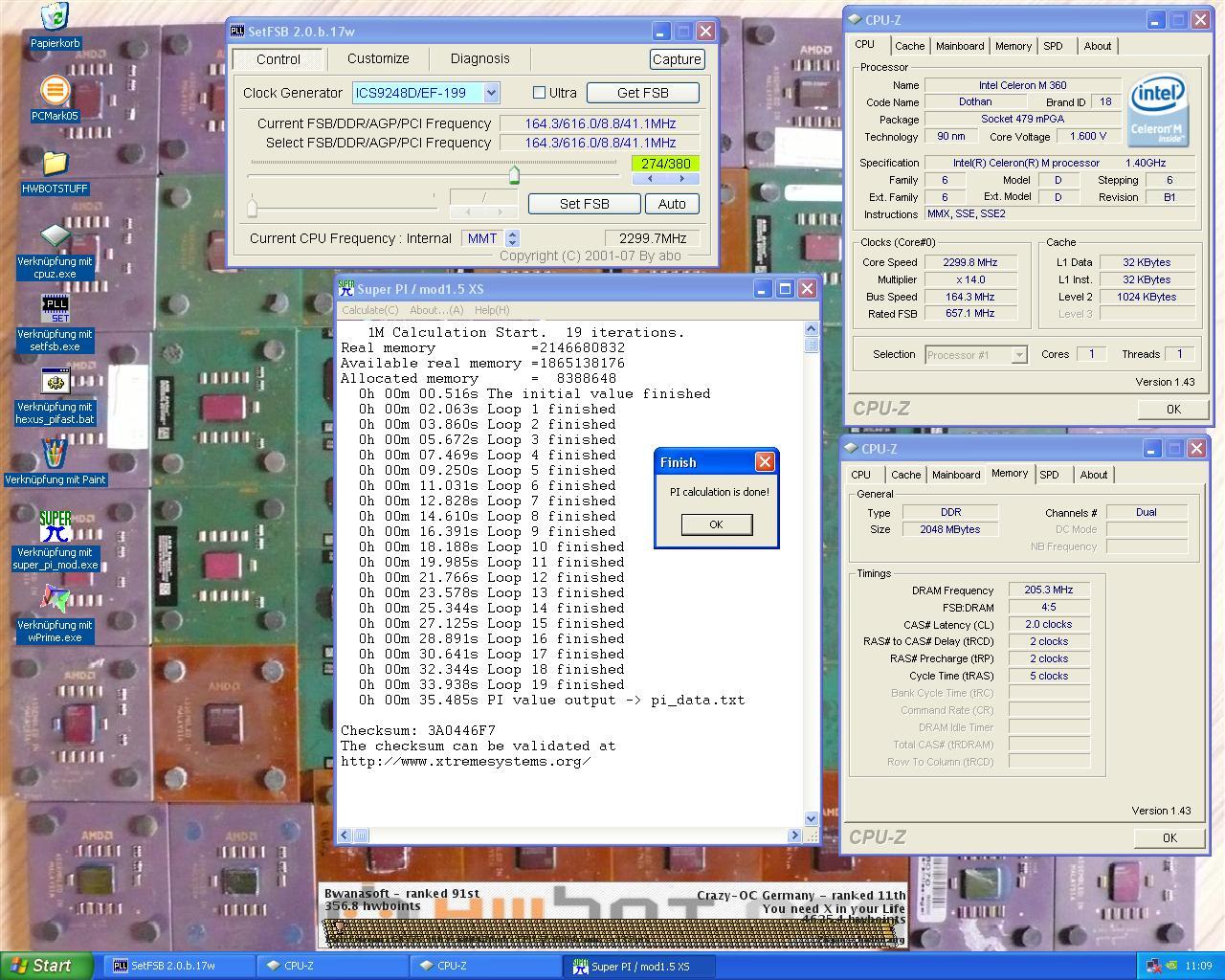Open the Start menu
1225x980 pixels.
click(x=47, y=966)
